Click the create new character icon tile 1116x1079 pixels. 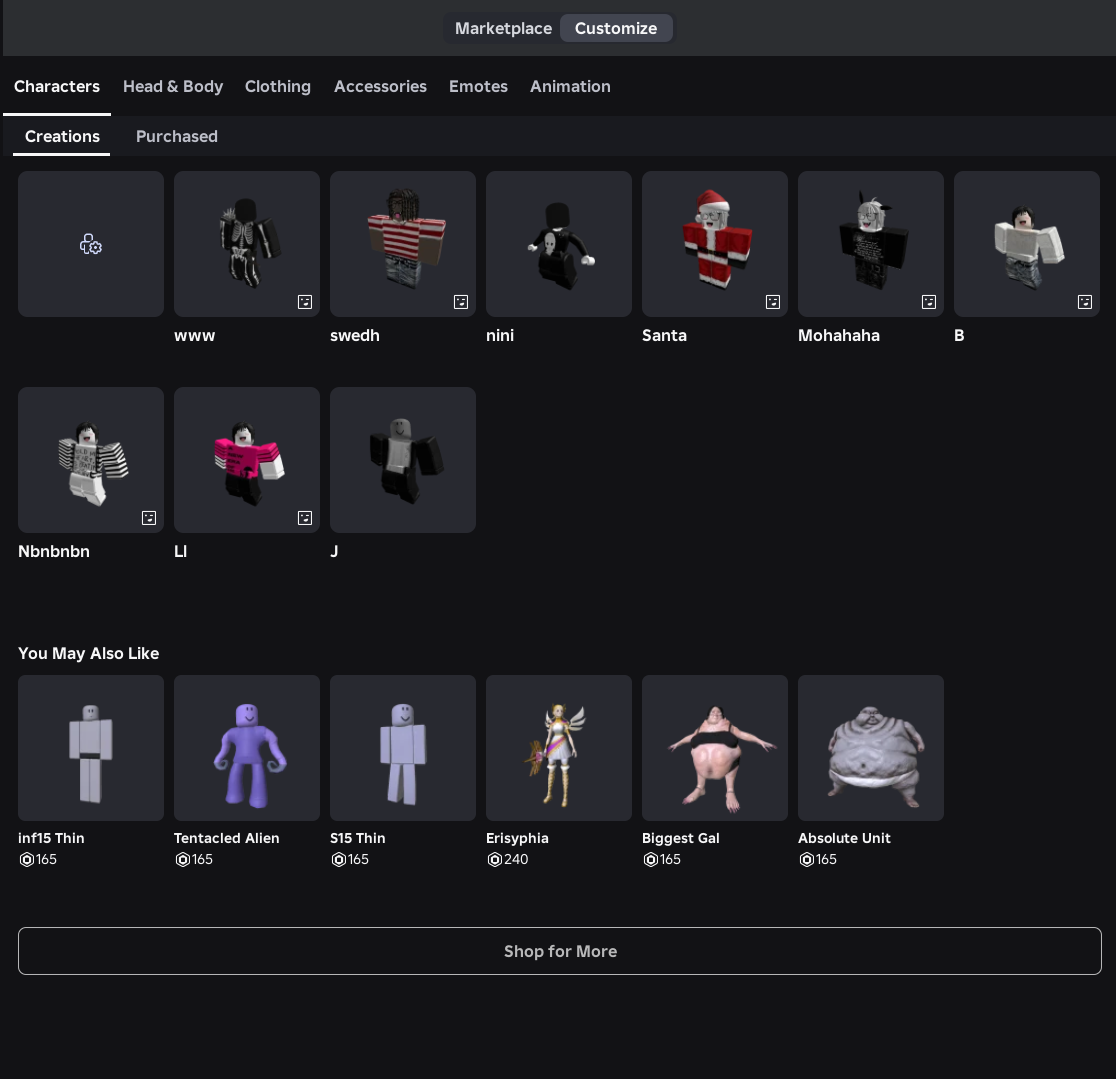tap(91, 244)
